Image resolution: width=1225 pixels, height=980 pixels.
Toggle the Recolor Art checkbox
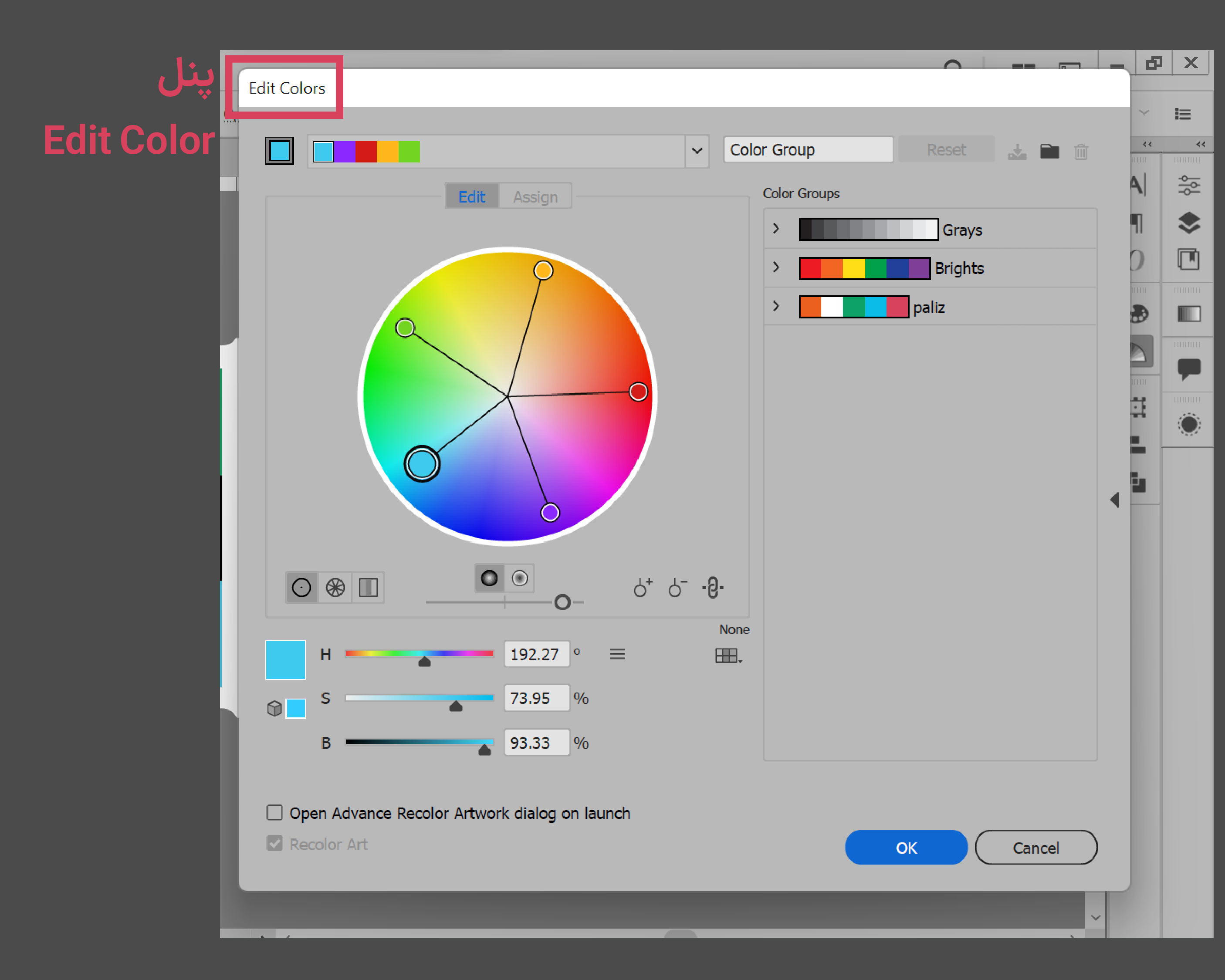click(x=275, y=844)
